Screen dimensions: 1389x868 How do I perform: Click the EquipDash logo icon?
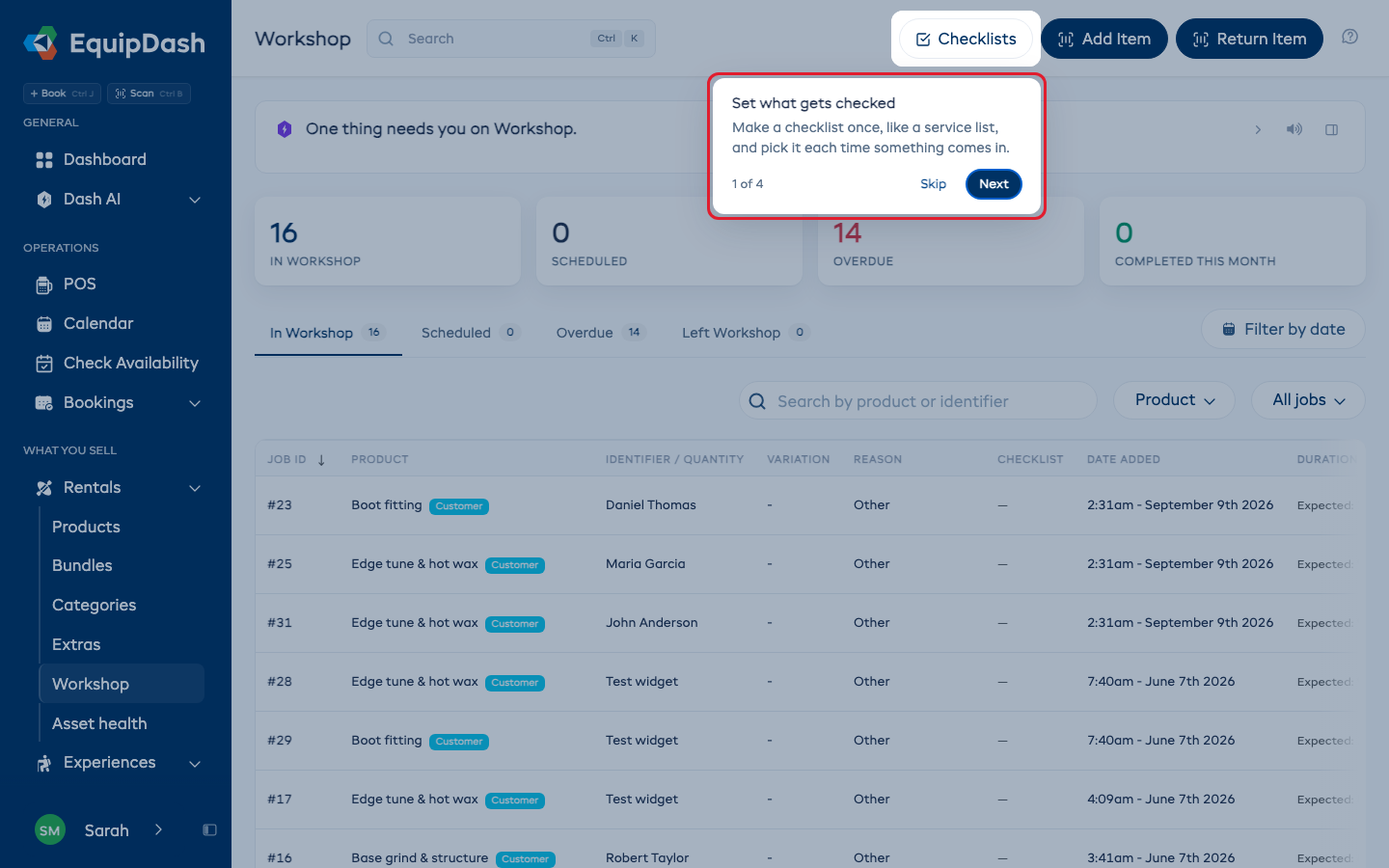pos(41,43)
